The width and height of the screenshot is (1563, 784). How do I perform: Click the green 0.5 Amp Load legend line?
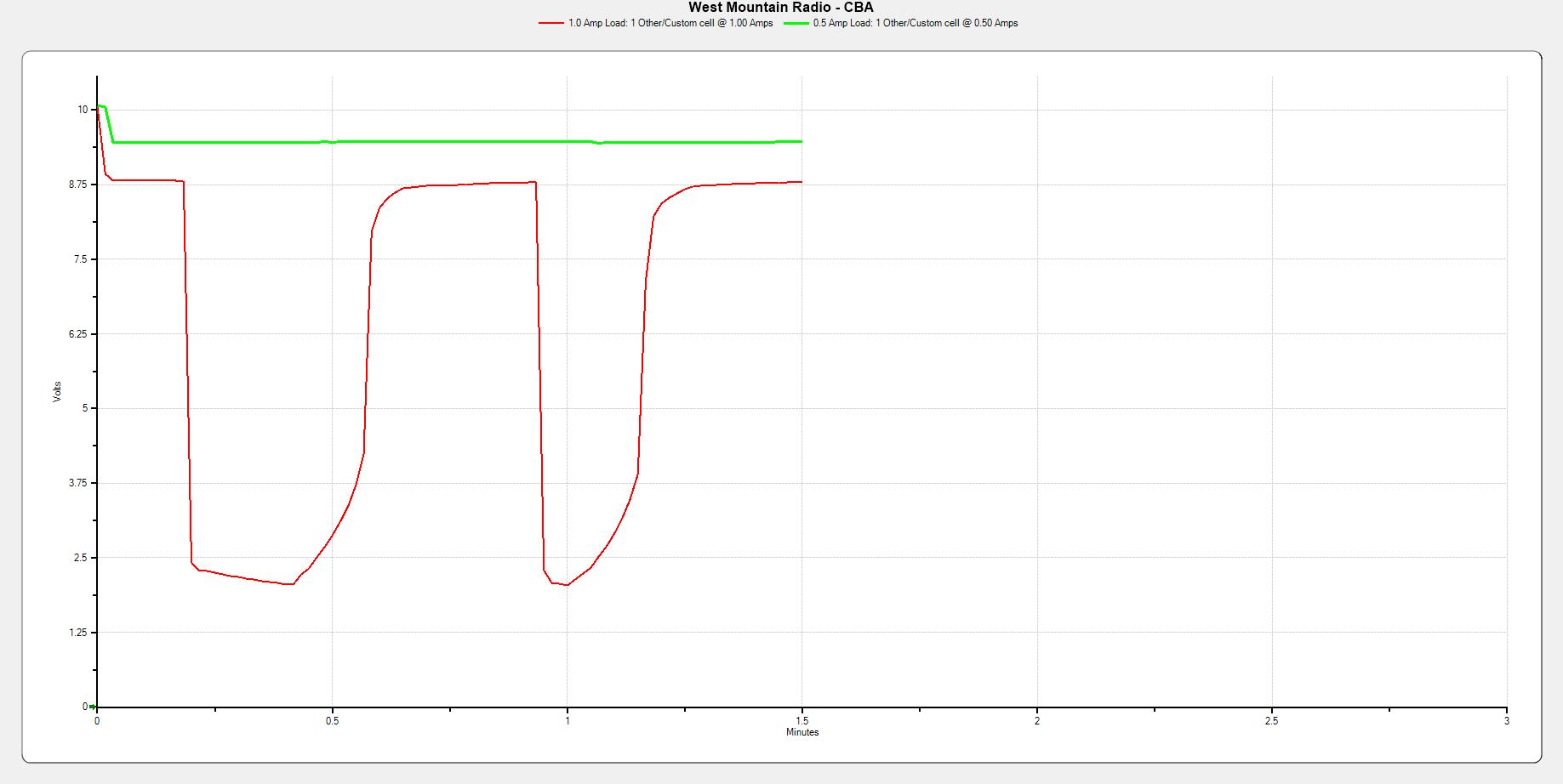tap(796, 24)
